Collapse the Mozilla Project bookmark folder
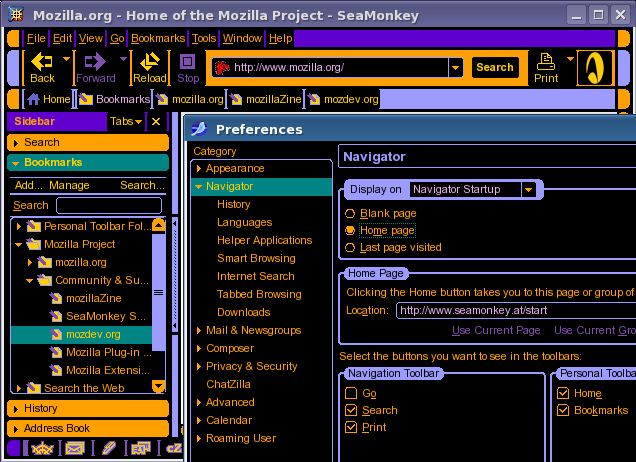 (x=18, y=245)
